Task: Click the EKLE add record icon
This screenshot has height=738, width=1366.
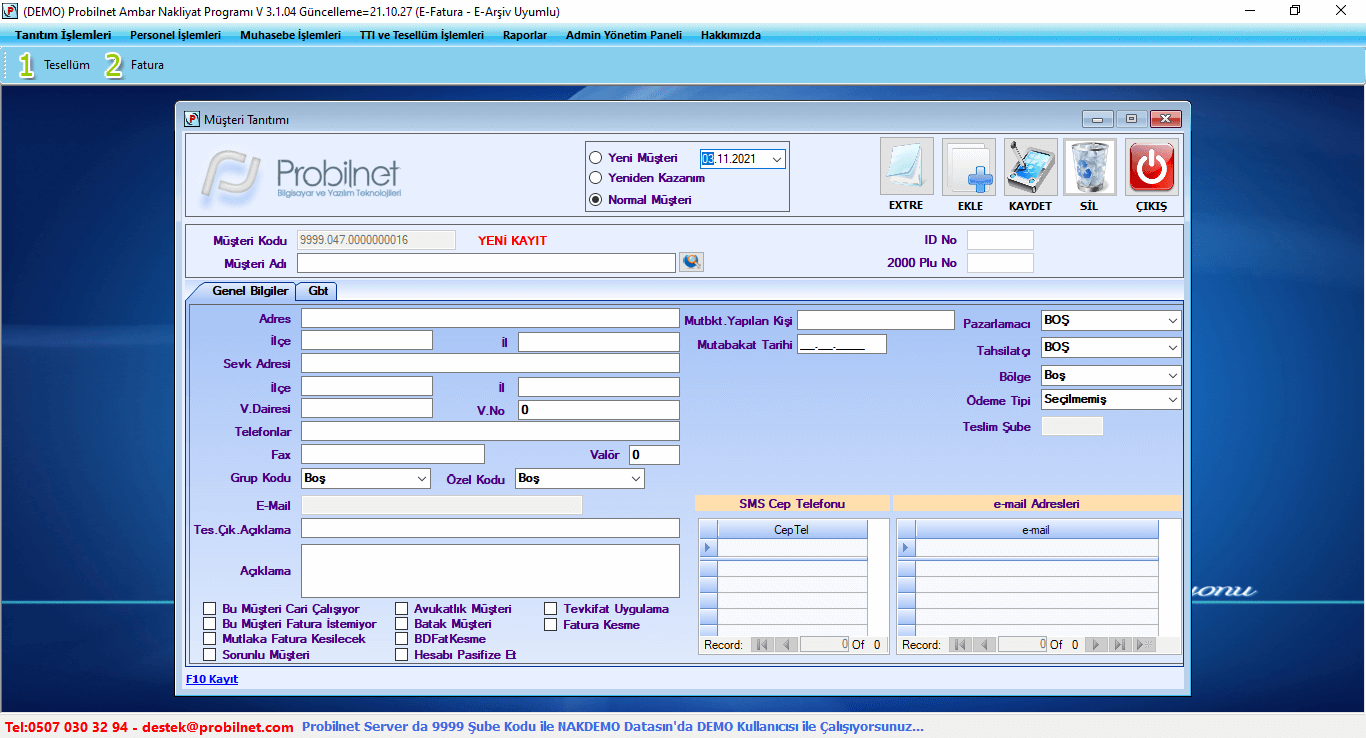Action: 969,167
